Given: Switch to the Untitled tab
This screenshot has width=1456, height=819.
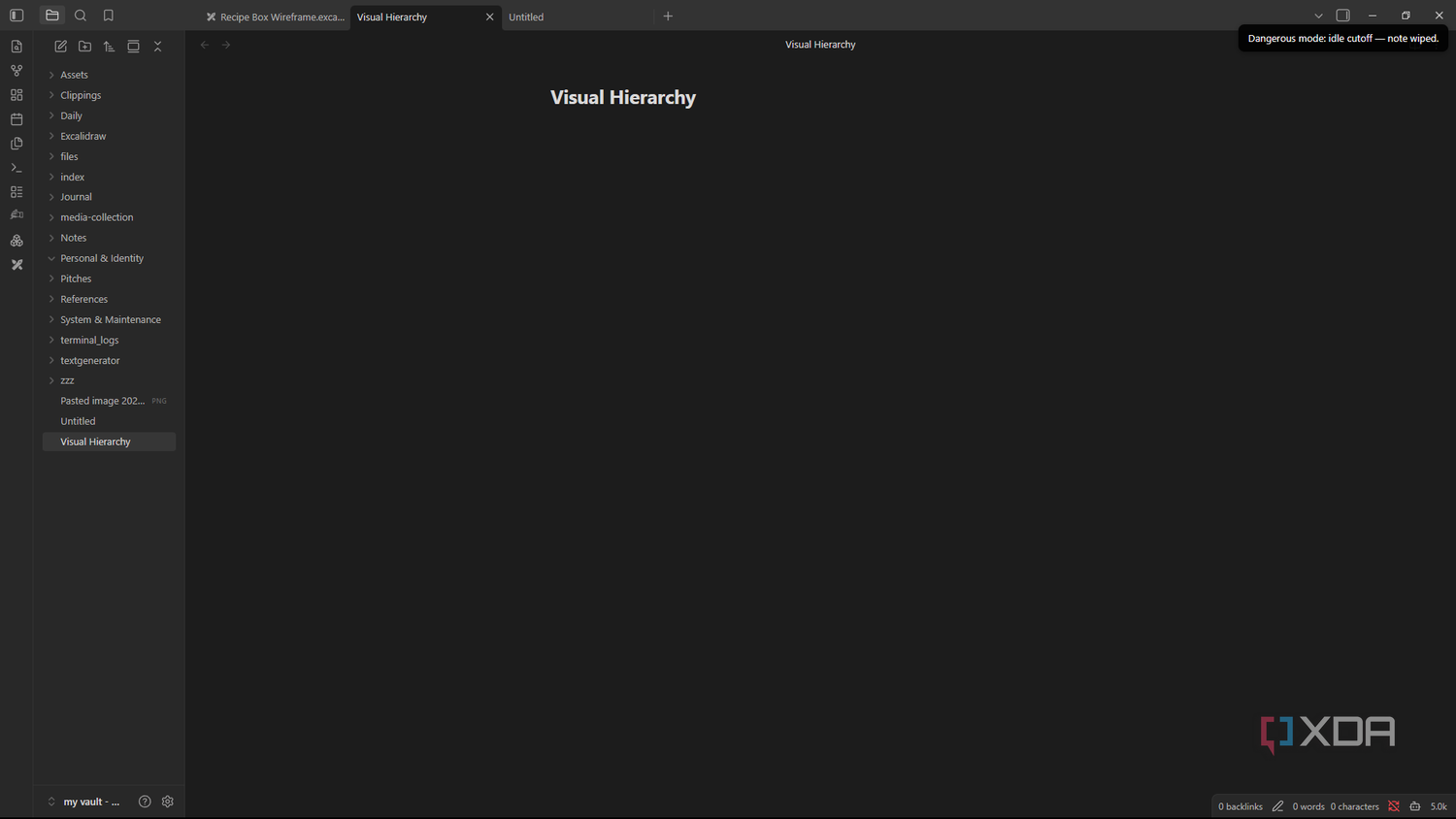Looking at the screenshot, I should tap(578, 16).
